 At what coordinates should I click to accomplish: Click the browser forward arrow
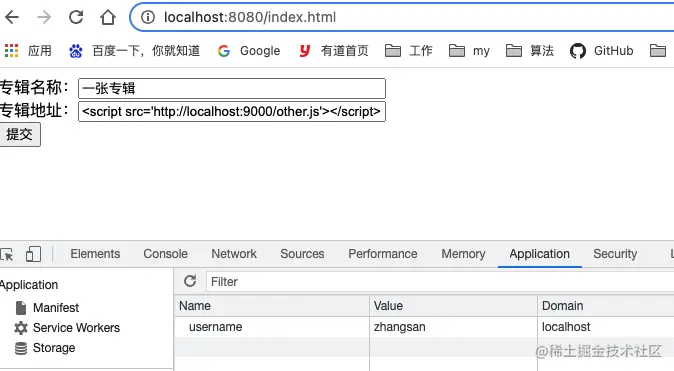(x=44, y=17)
